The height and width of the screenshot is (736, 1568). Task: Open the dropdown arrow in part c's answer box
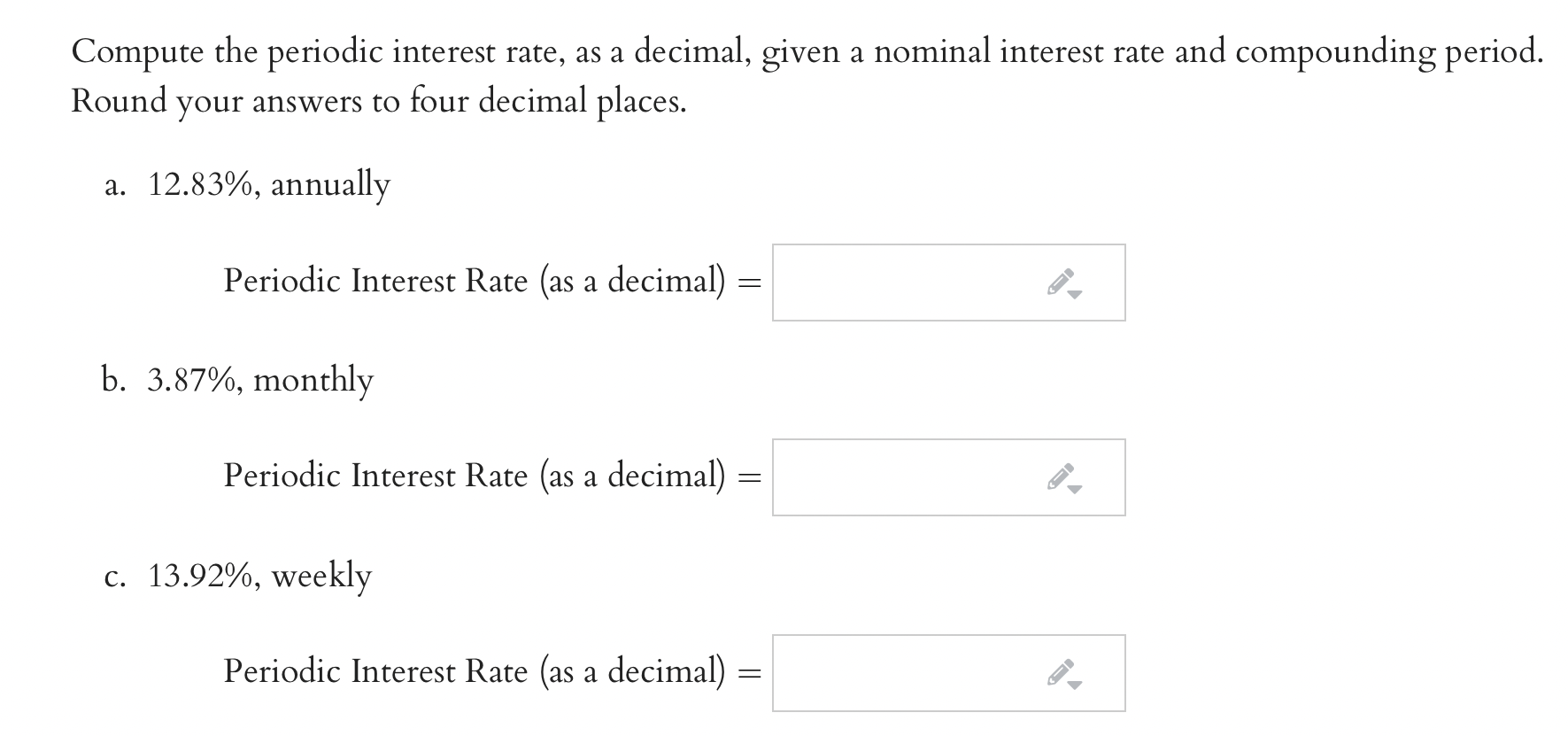pyautogui.click(x=1076, y=685)
